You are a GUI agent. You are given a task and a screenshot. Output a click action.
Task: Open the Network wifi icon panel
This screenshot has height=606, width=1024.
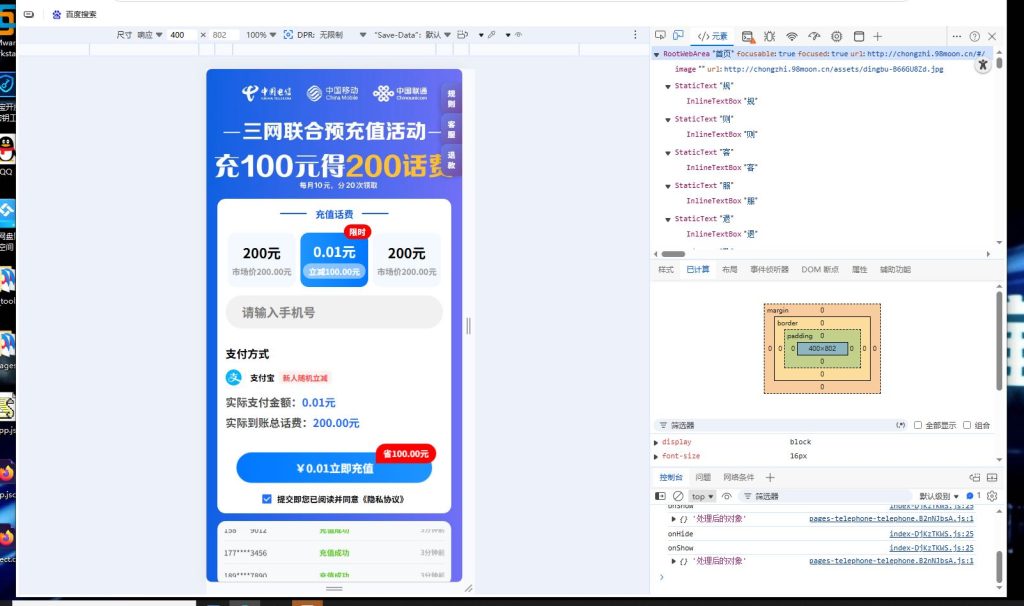click(792, 37)
